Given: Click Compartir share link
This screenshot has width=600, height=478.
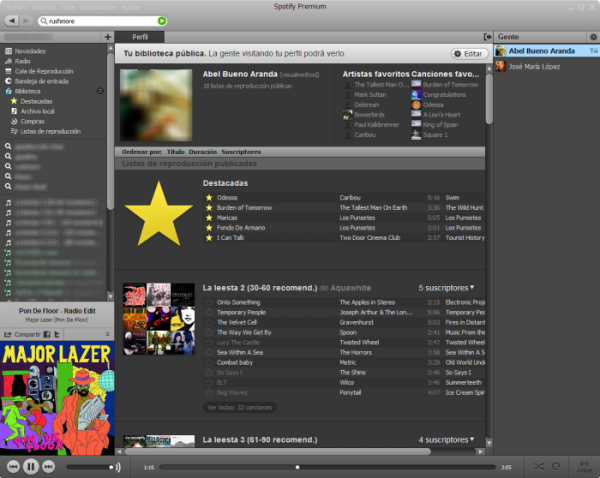Looking at the screenshot, I should [x=22, y=334].
